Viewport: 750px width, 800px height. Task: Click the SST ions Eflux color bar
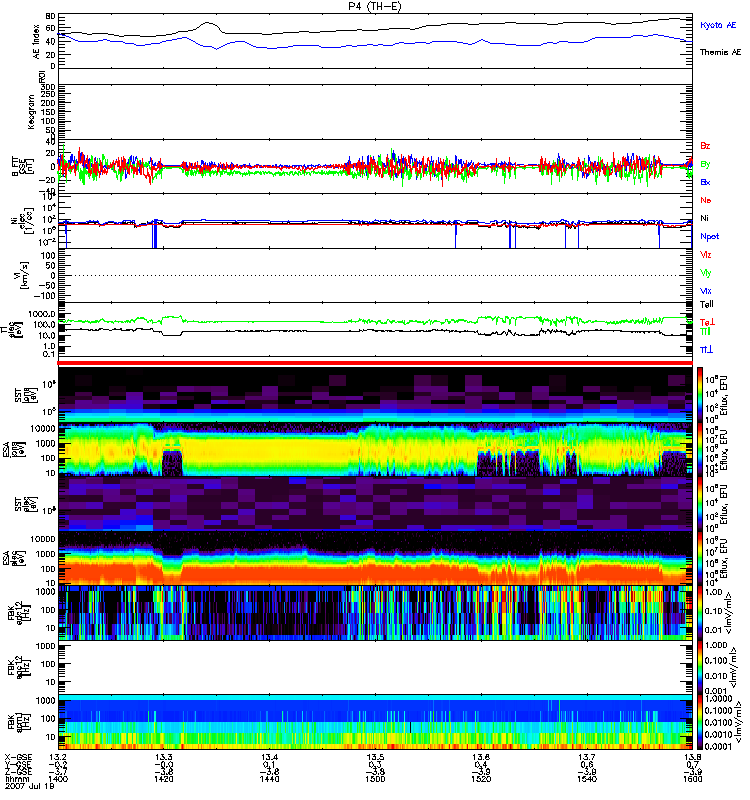700,395
